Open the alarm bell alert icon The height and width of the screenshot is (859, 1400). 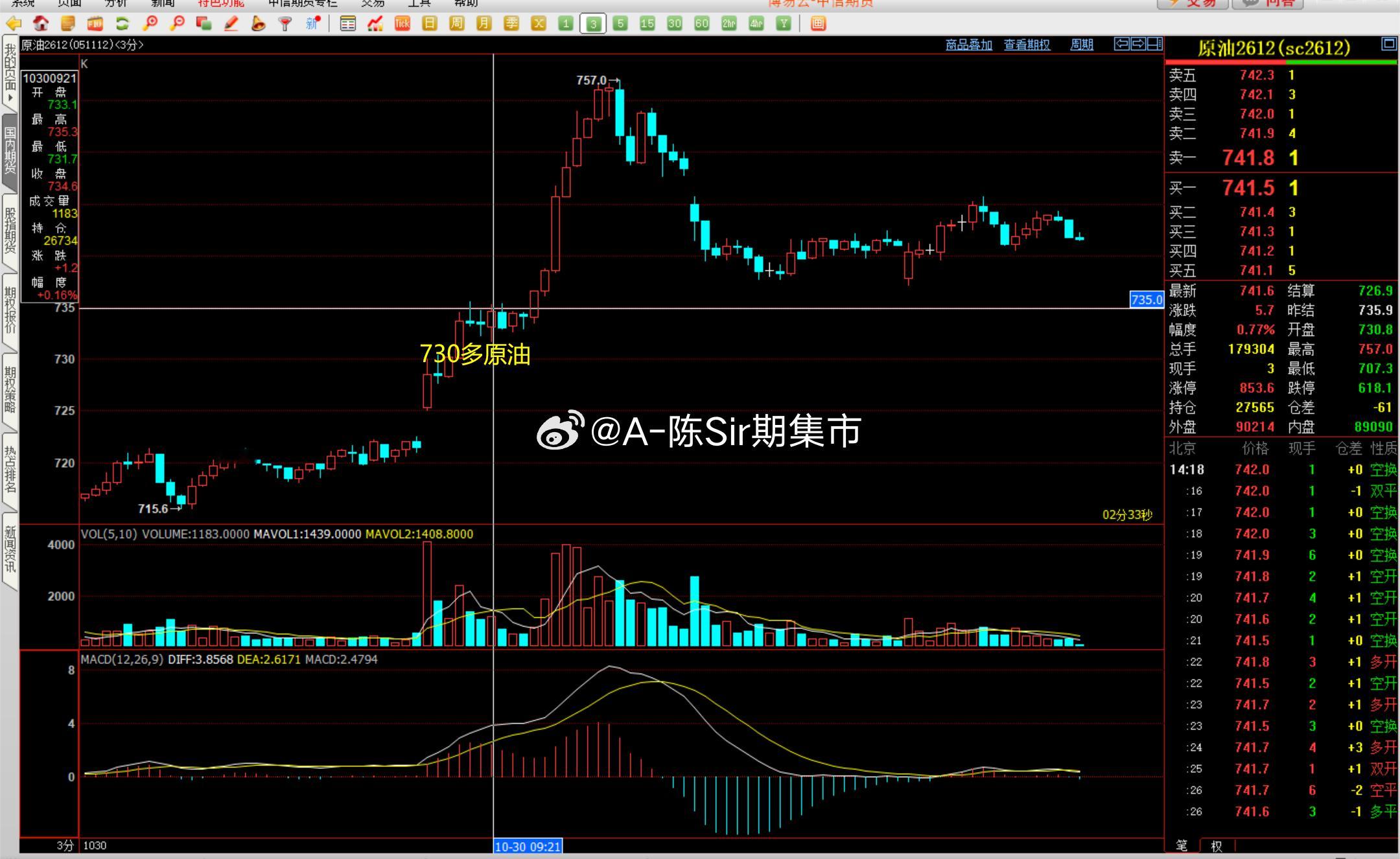point(258,24)
